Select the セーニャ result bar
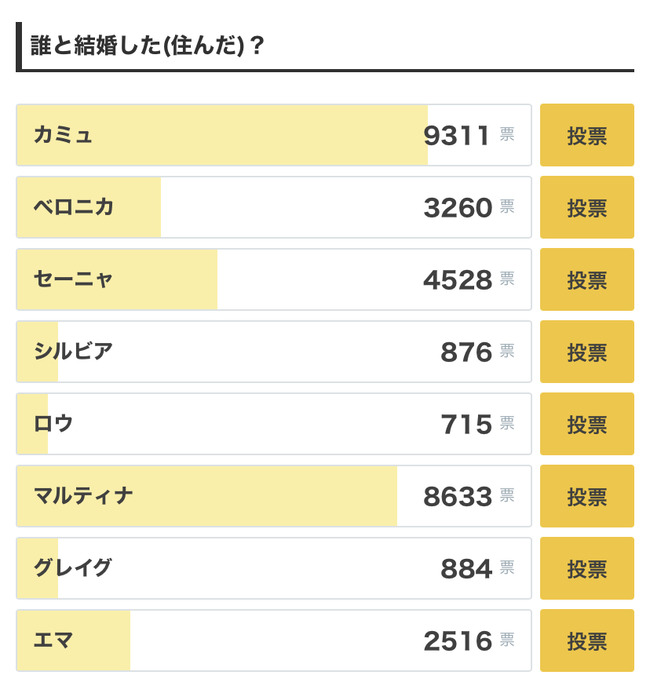 point(274,280)
